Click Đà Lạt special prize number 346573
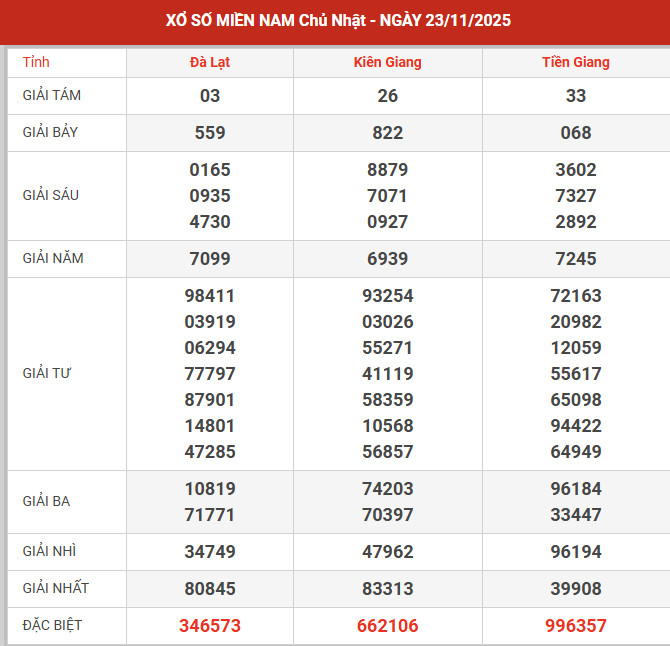670x646 pixels. [210, 626]
